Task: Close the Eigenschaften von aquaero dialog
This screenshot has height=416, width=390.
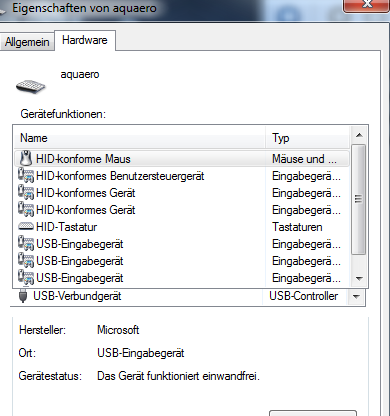Action: pos(367,5)
